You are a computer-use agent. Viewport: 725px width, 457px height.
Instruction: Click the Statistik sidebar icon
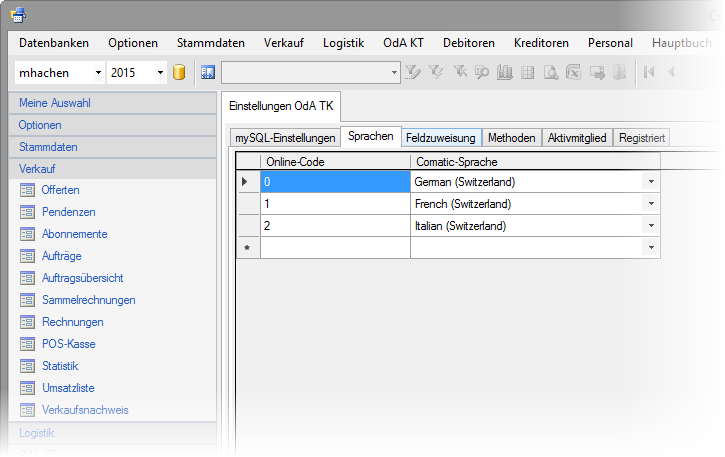pos(27,366)
